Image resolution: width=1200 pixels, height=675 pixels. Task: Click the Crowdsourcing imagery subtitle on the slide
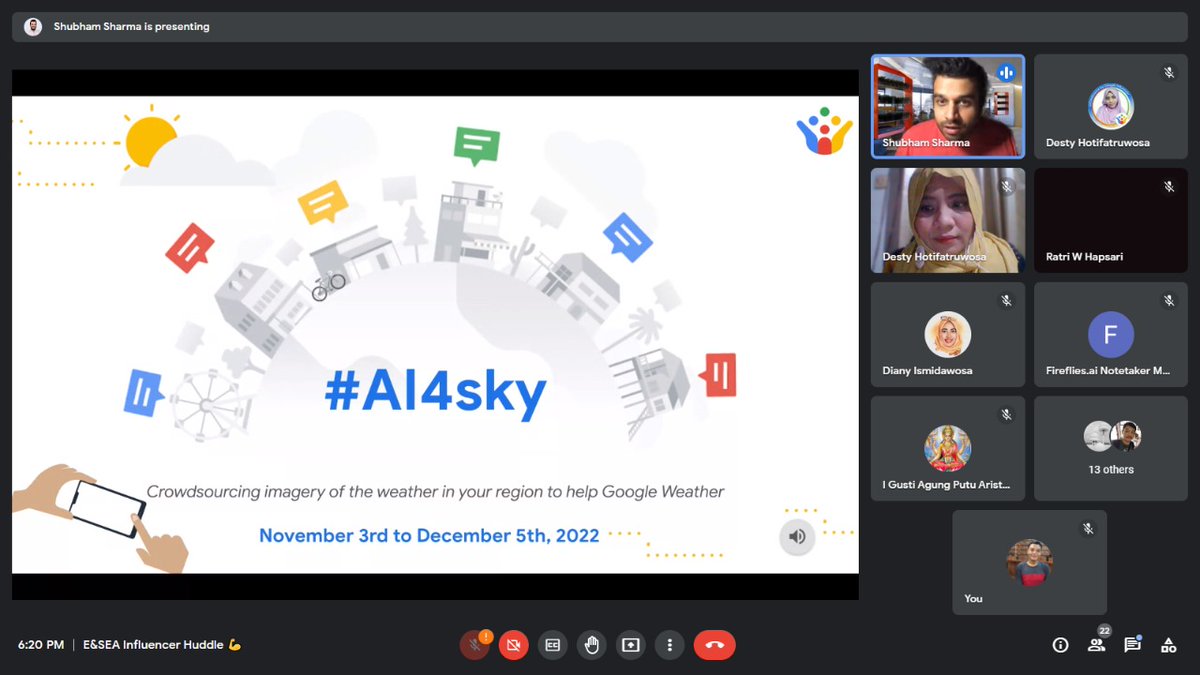pos(435,491)
